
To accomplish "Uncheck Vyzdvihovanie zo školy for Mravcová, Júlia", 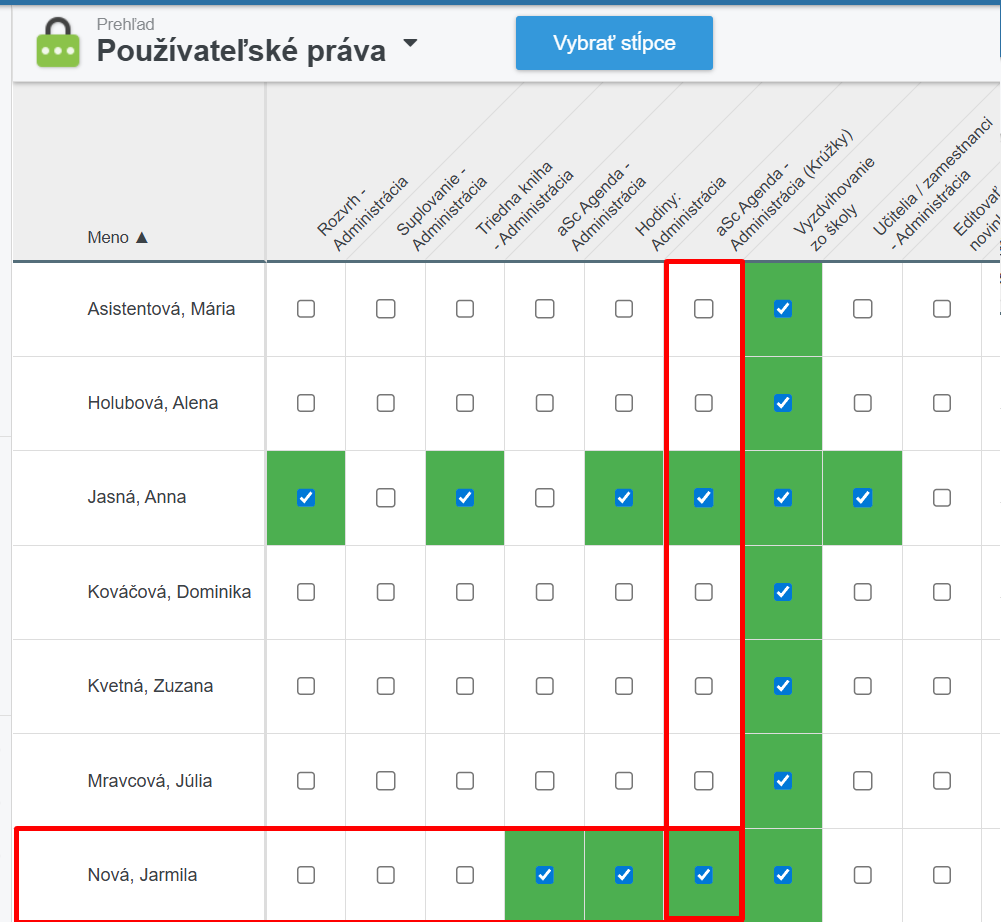I will 783,780.
